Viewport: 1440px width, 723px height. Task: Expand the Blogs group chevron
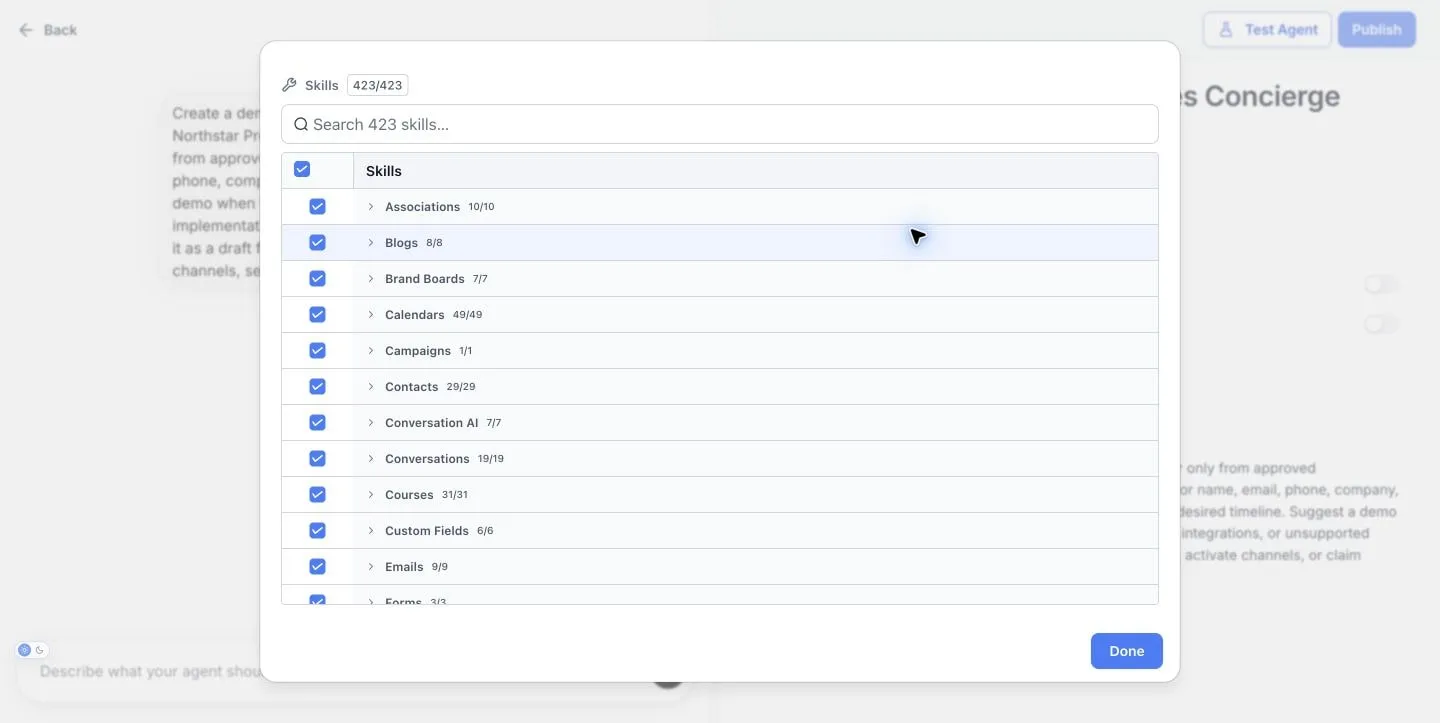click(371, 243)
